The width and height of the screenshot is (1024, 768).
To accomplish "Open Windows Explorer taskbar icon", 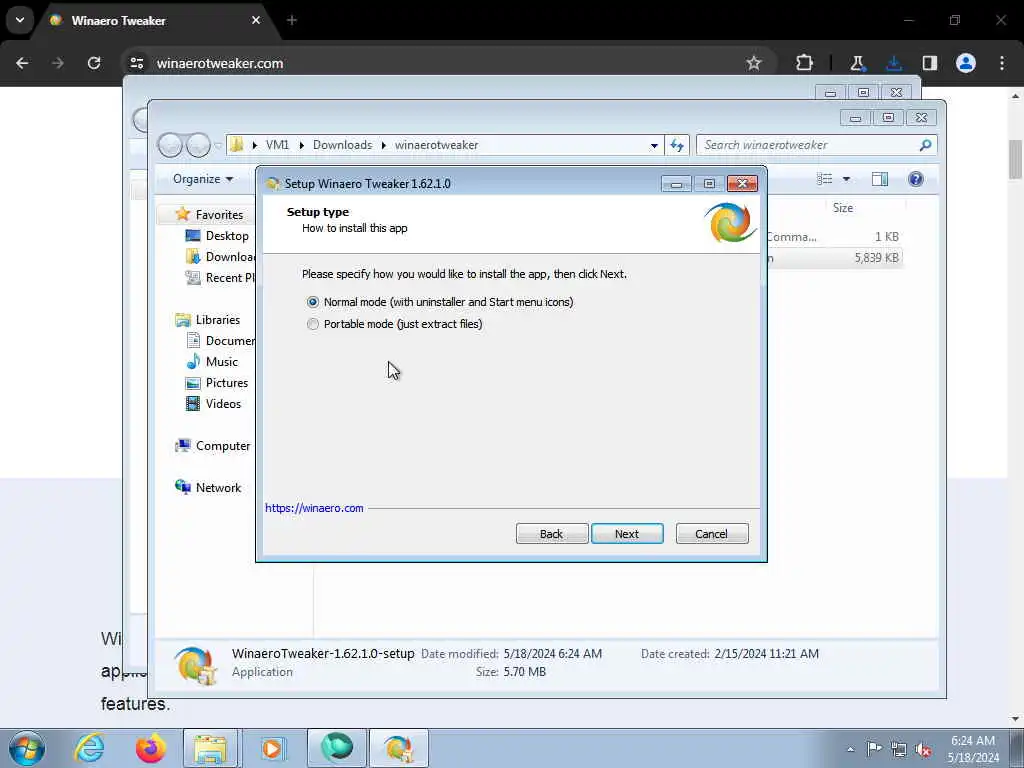I will click(x=211, y=748).
